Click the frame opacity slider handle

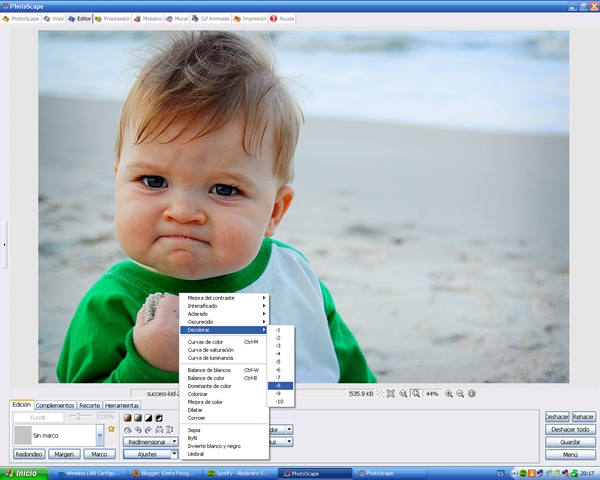click(78, 416)
